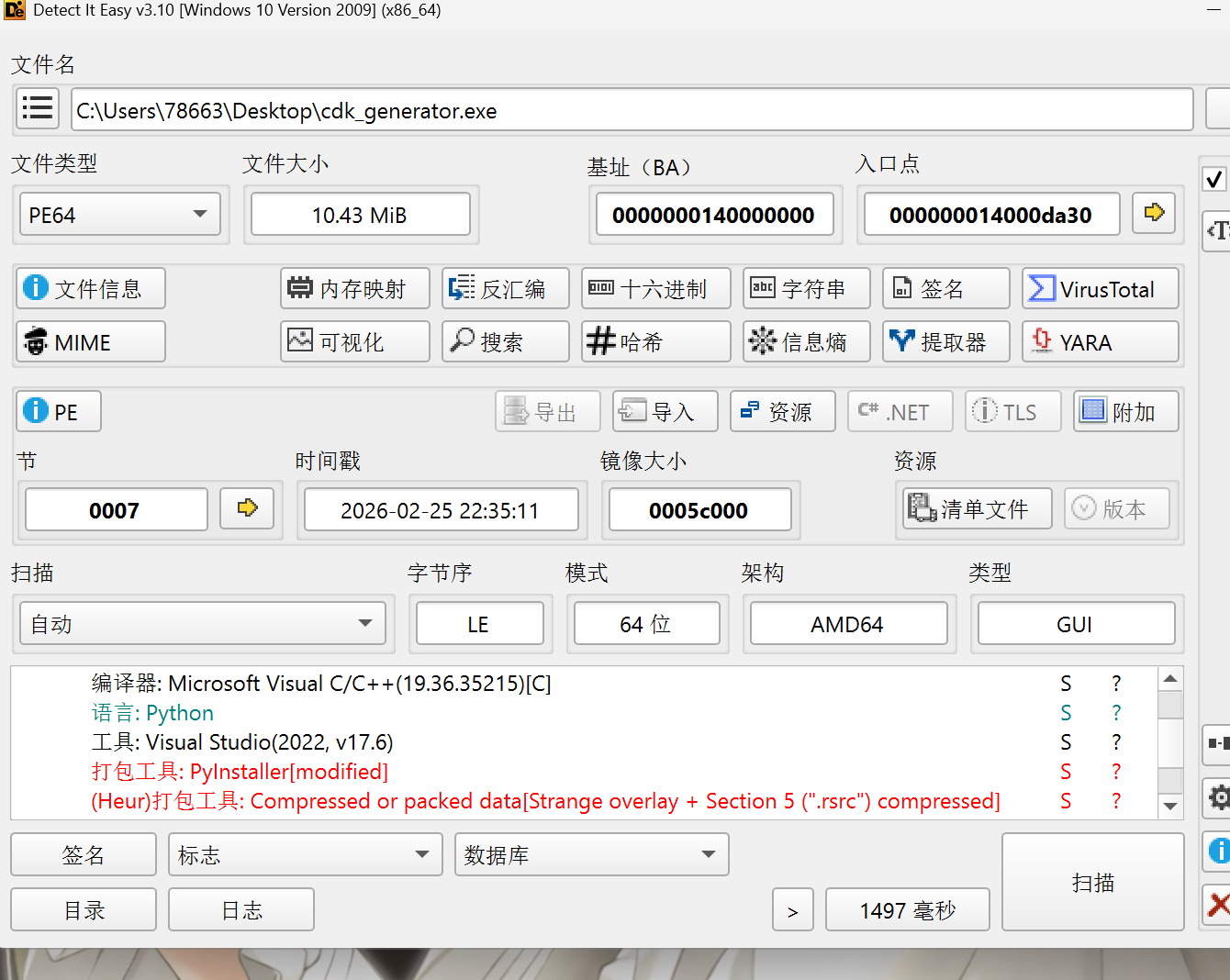Viewport: 1230px width, 980px height.
Task: Select the PyInstaller[modified] packer row
Action: [x=584, y=772]
